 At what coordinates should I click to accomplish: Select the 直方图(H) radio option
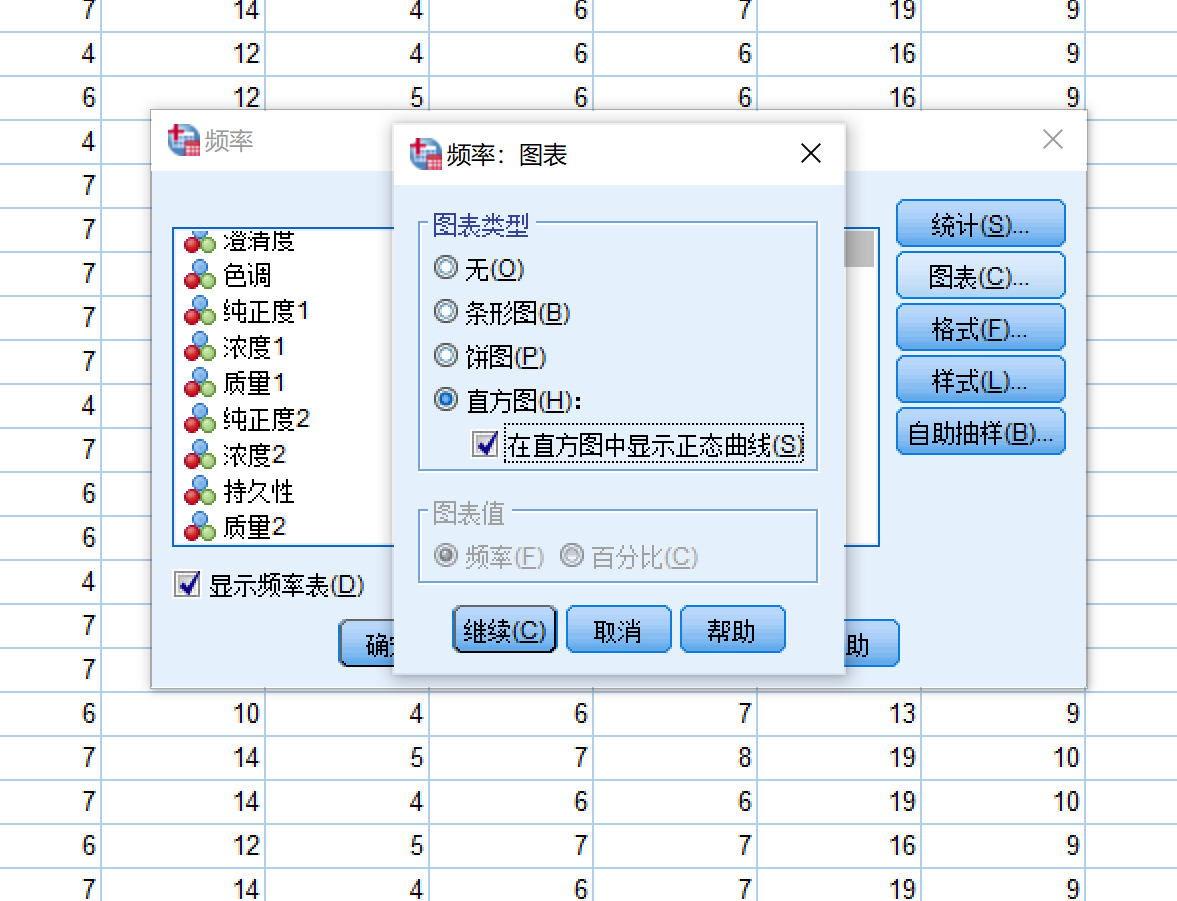(446, 399)
